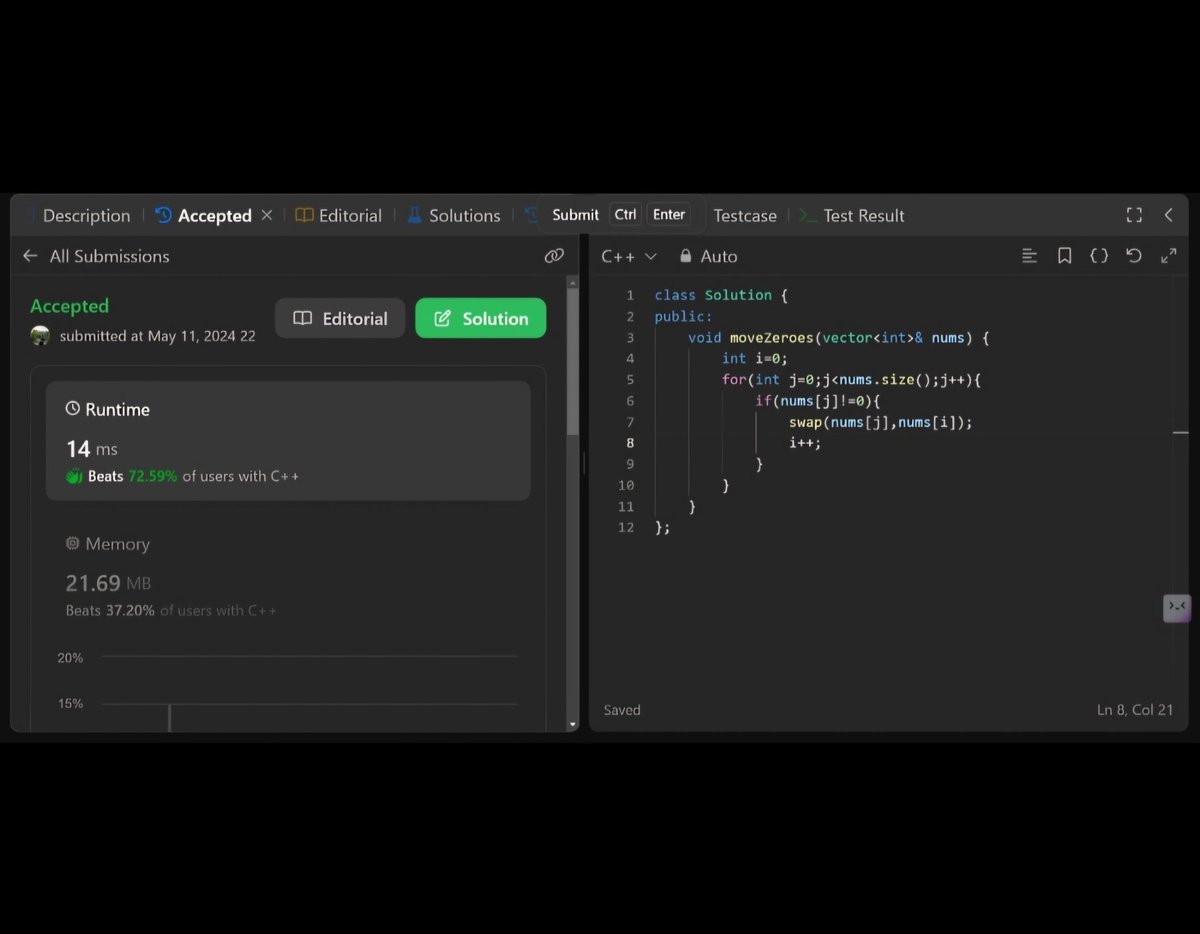
Task: Open the Editorial tab
Action: 338,215
